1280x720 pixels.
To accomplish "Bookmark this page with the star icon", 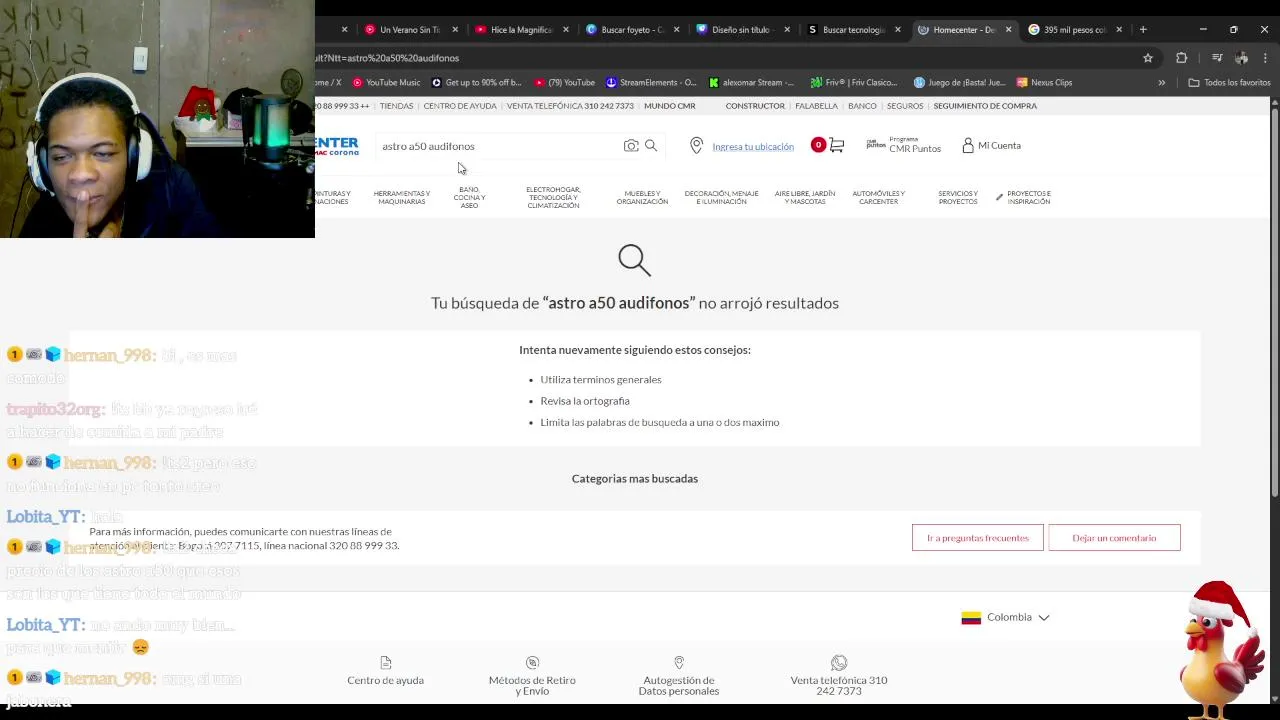I will click(1148, 58).
